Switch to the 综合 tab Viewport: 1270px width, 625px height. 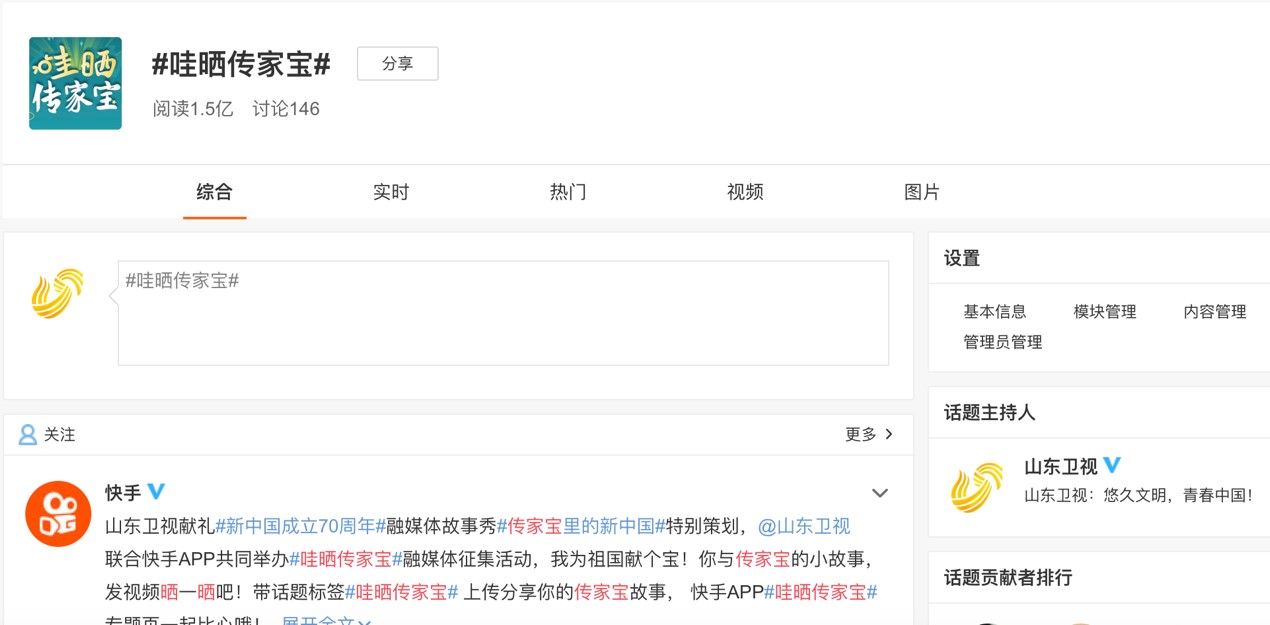pos(214,192)
